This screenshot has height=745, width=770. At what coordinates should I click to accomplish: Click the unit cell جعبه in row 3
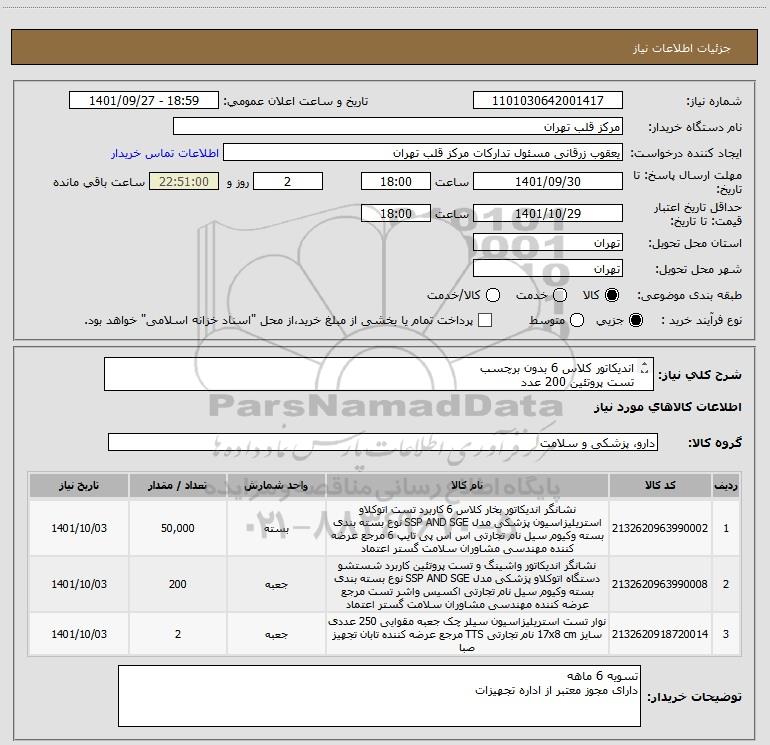click(276, 634)
